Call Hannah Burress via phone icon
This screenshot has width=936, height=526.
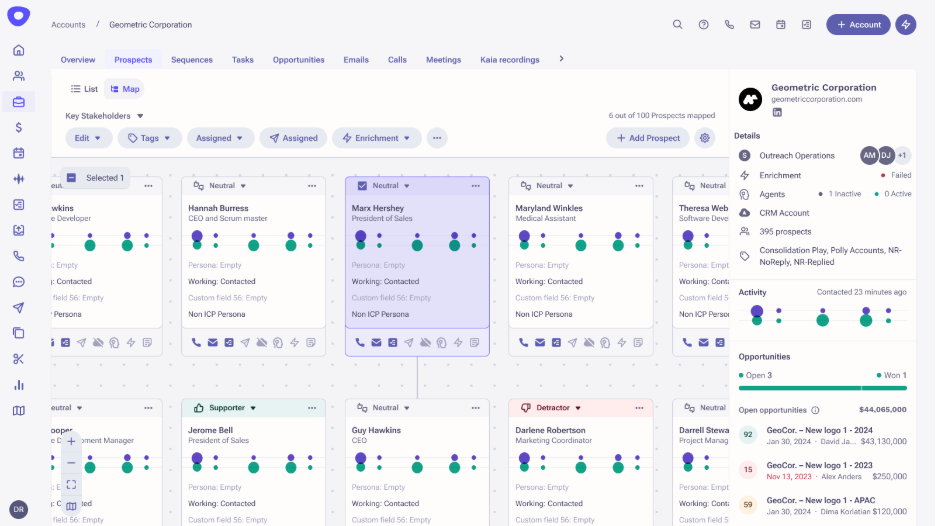(x=196, y=342)
